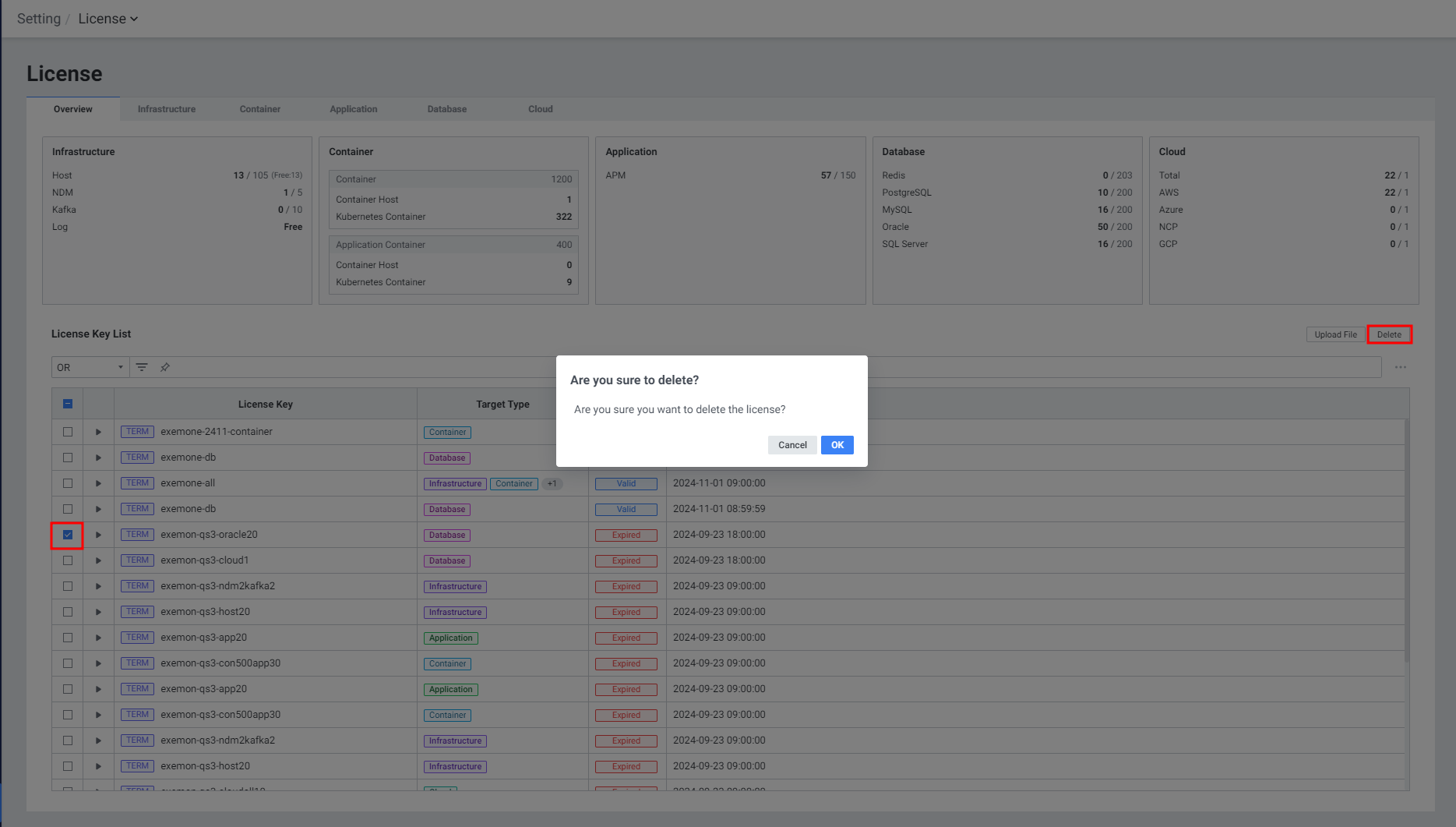This screenshot has width=1456, height=827.
Task: Open the three-dot more options menu
Action: 1401,367
